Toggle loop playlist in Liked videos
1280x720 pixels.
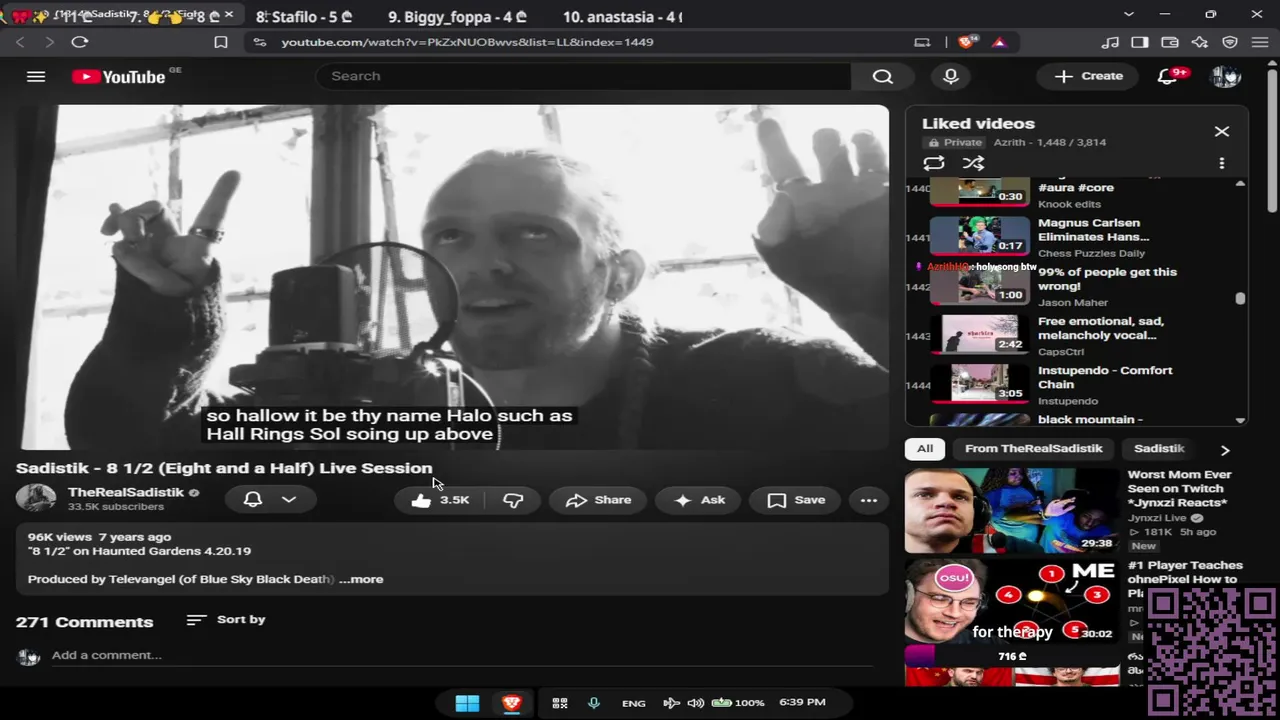click(934, 163)
